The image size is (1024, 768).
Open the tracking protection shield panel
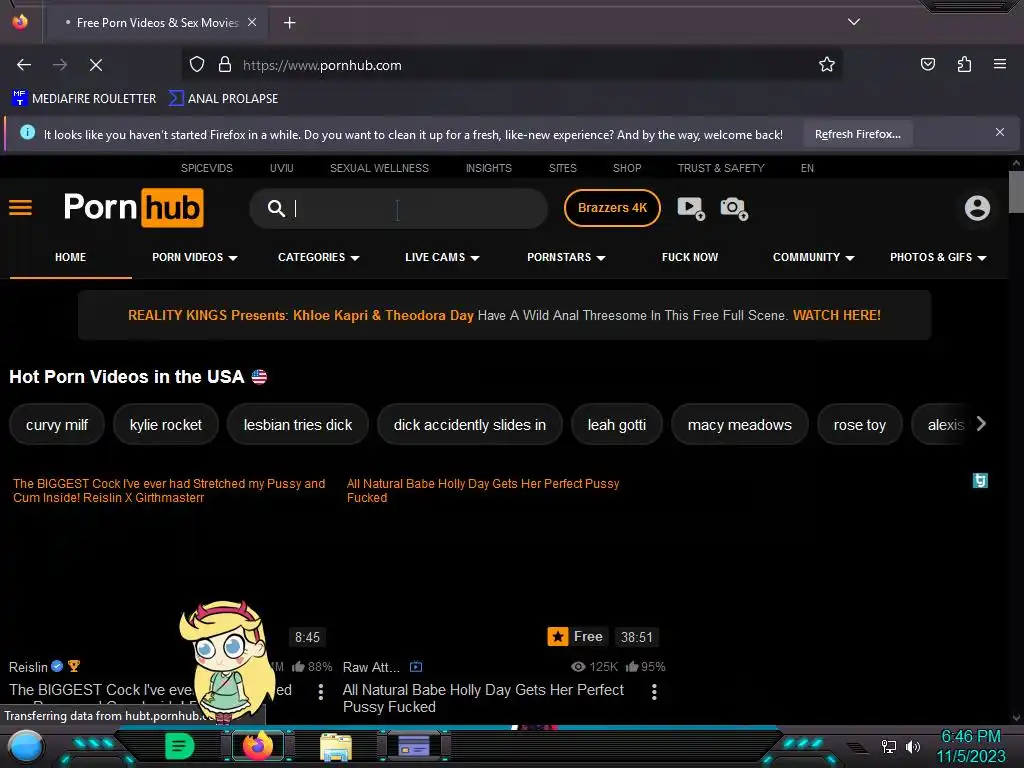[x=197, y=65]
